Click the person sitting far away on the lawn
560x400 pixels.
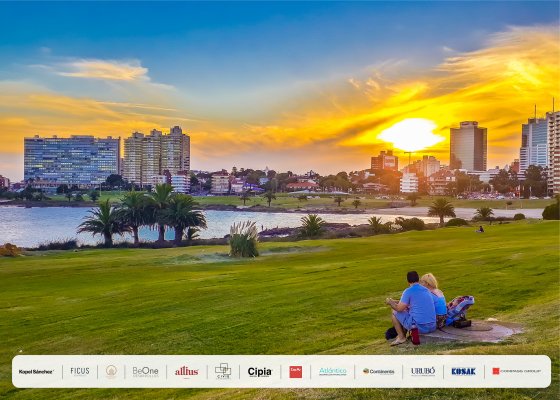(480, 229)
